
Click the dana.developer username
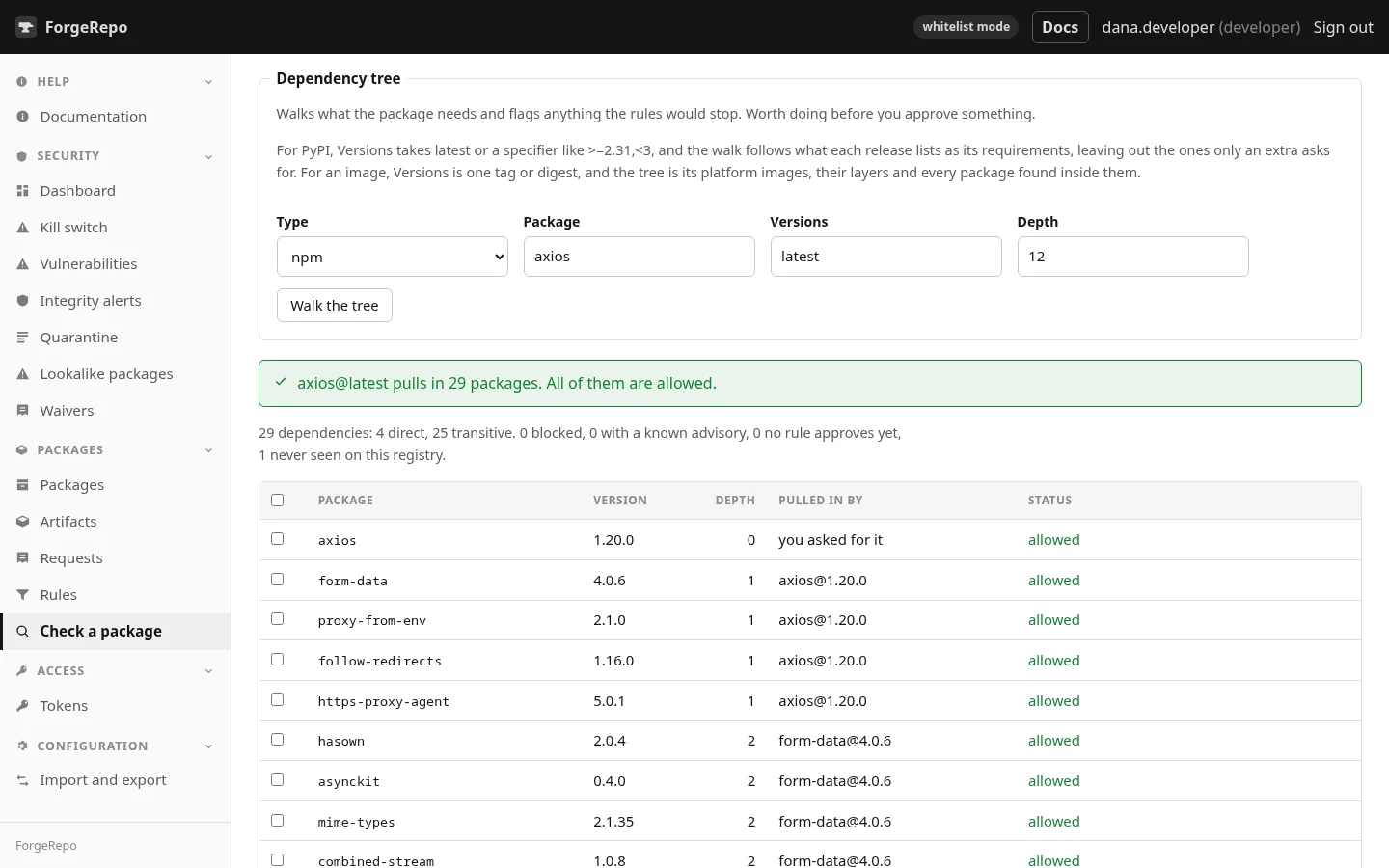click(x=1157, y=27)
